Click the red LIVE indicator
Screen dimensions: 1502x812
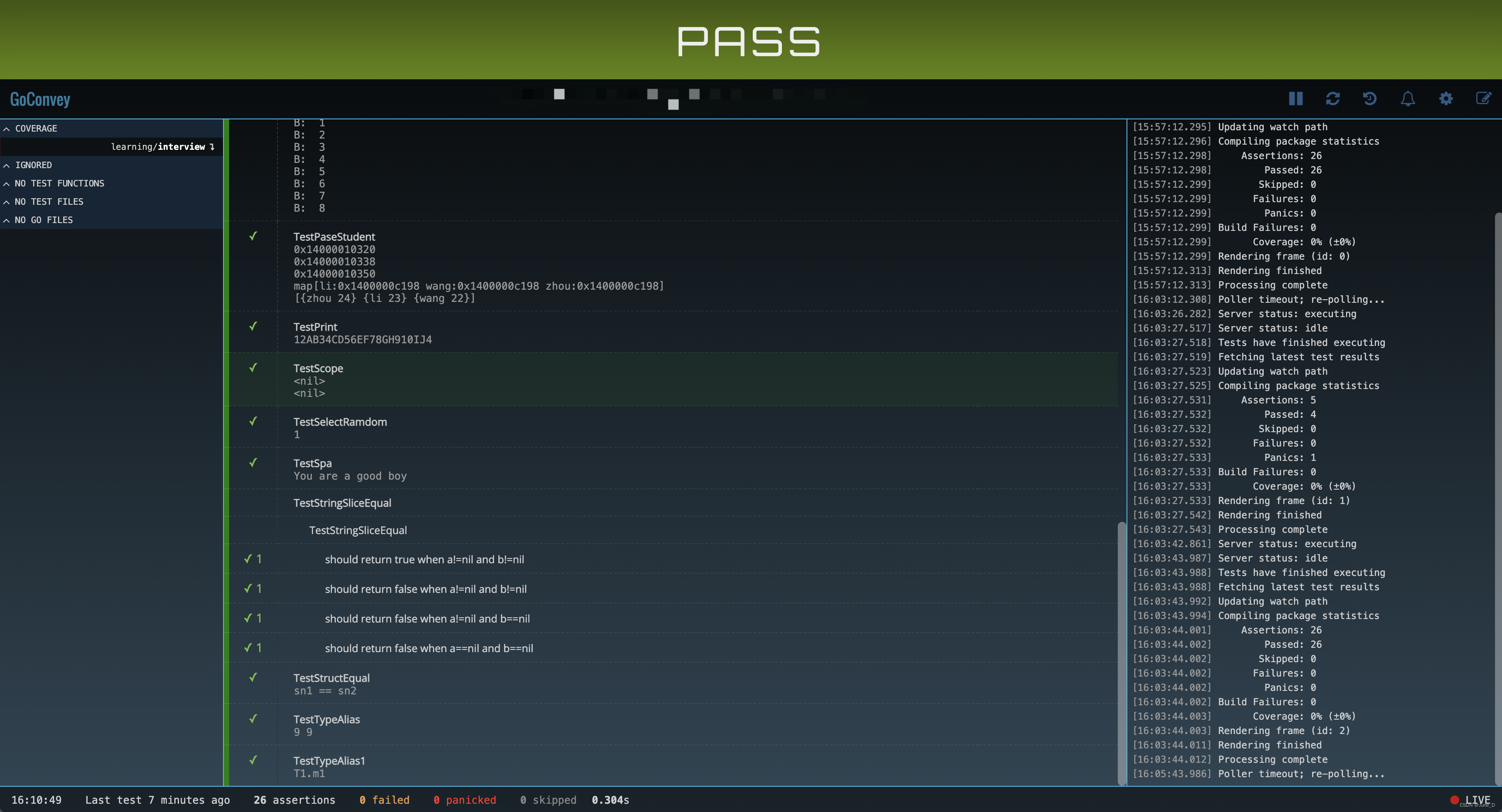(x=1470, y=800)
